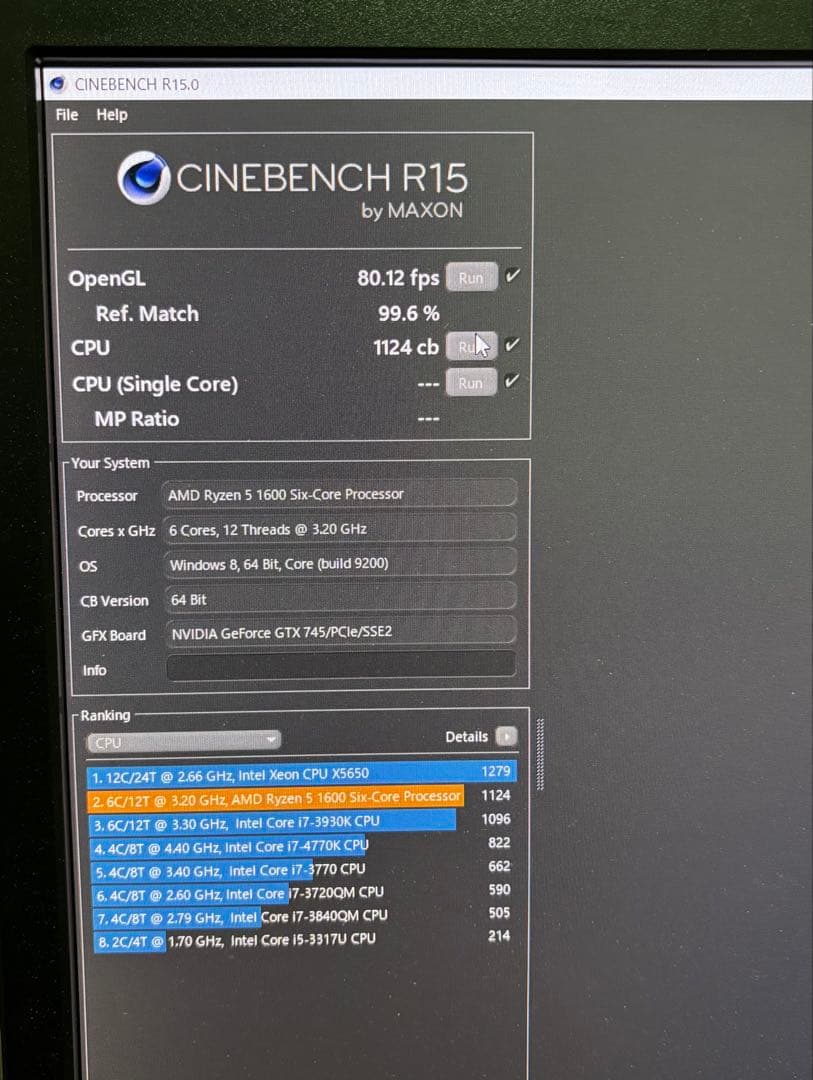
Task: Click the Processor field AMD Ryzen 5 1600
Action: [340, 494]
